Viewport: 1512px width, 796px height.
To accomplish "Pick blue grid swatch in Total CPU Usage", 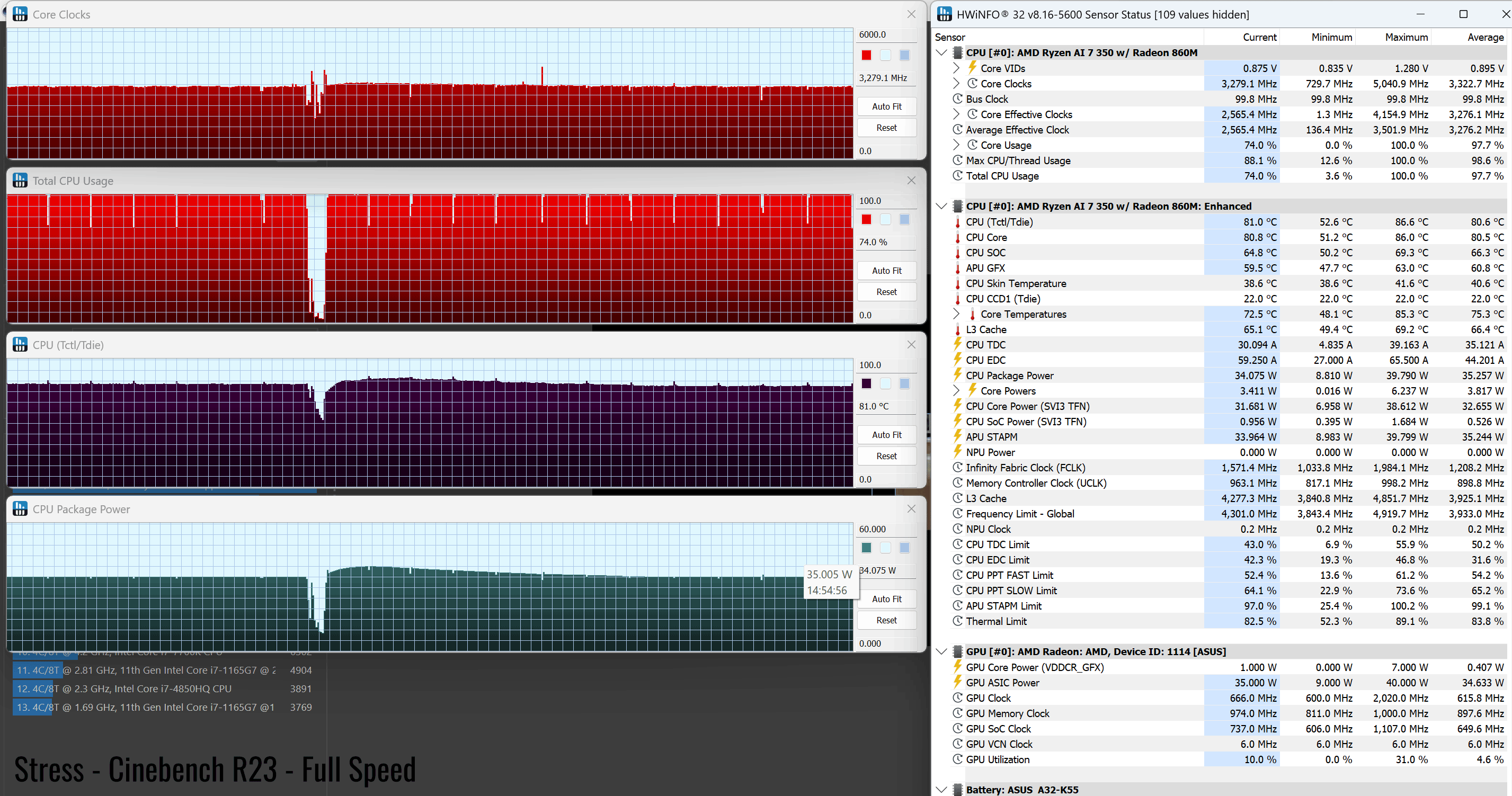I will tap(904, 219).
